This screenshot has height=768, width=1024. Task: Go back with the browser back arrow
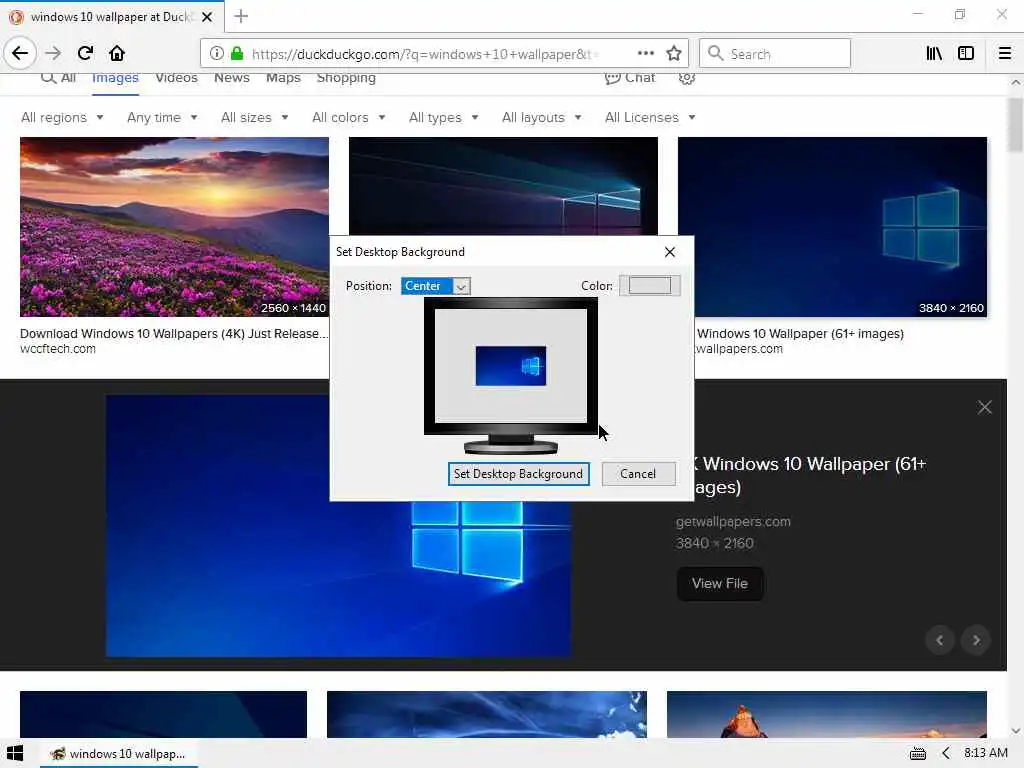point(20,53)
